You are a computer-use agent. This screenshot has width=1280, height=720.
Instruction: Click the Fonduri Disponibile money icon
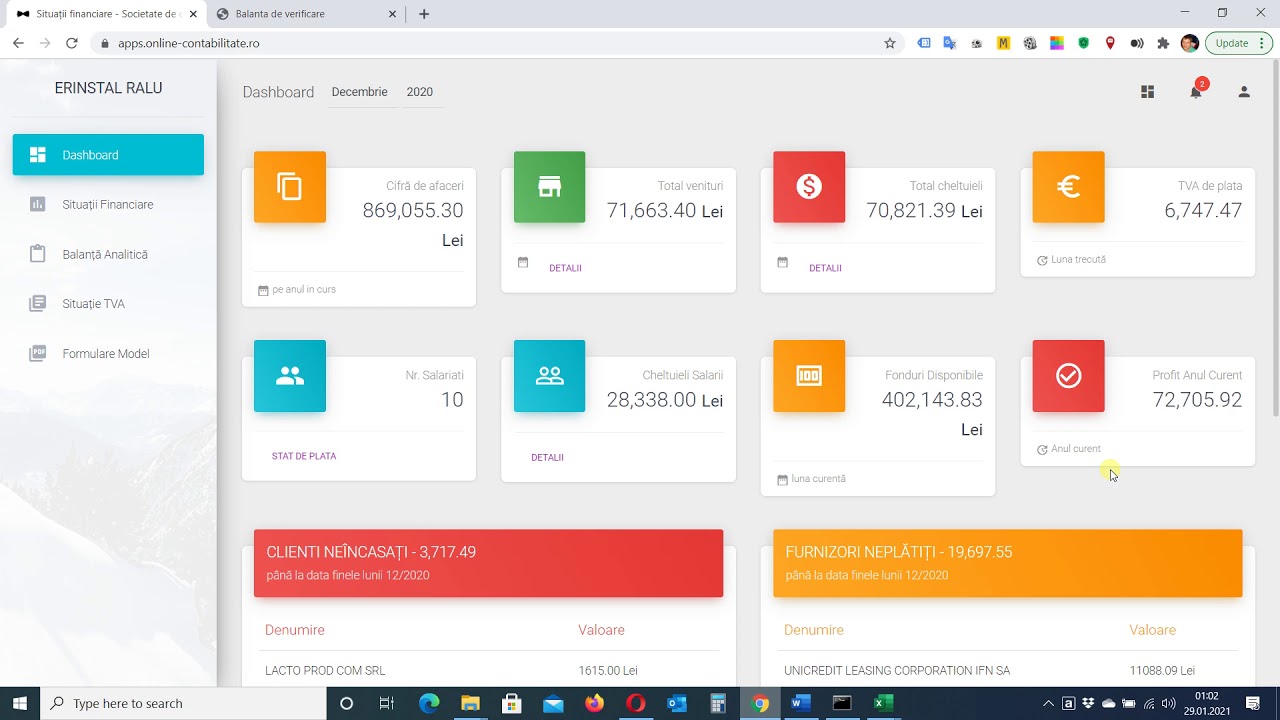click(x=809, y=376)
